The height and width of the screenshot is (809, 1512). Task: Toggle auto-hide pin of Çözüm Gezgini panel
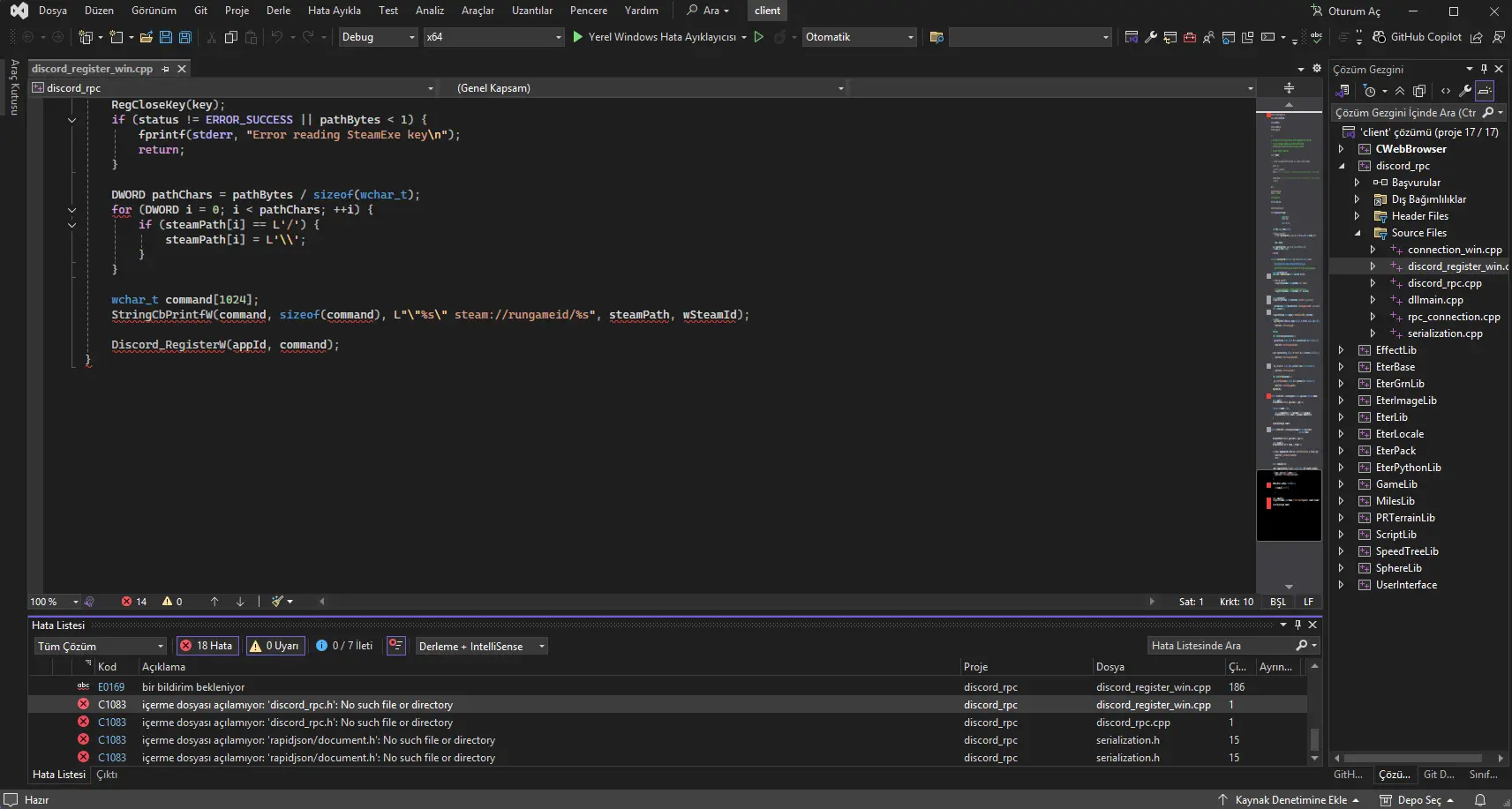click(1484, 69)
